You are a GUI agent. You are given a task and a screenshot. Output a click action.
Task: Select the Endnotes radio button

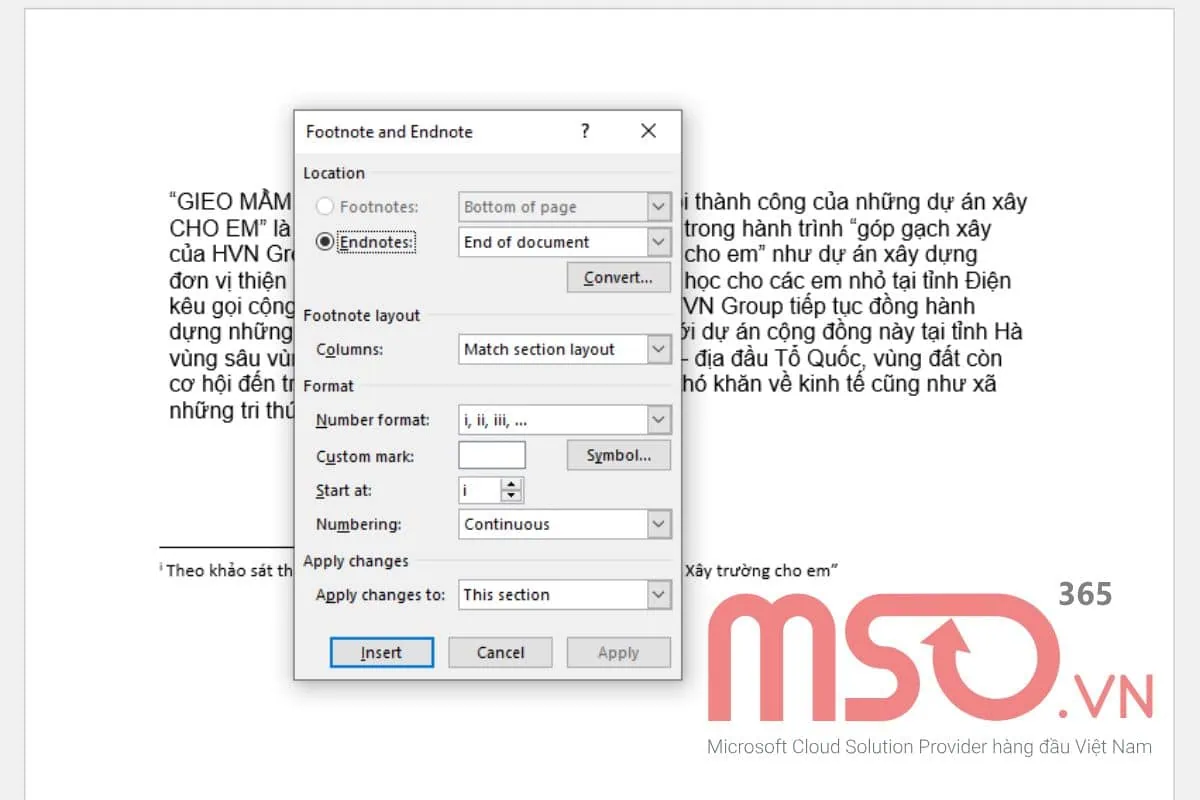coord(325,242)
